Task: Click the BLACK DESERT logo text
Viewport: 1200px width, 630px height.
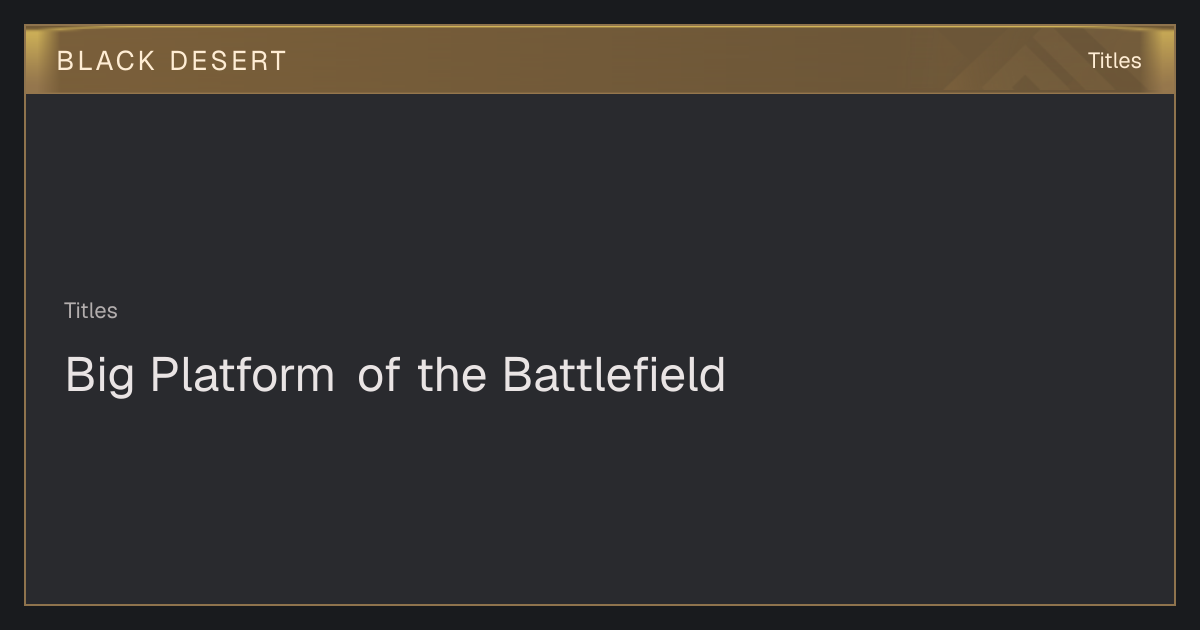Action: coord(172,61)
